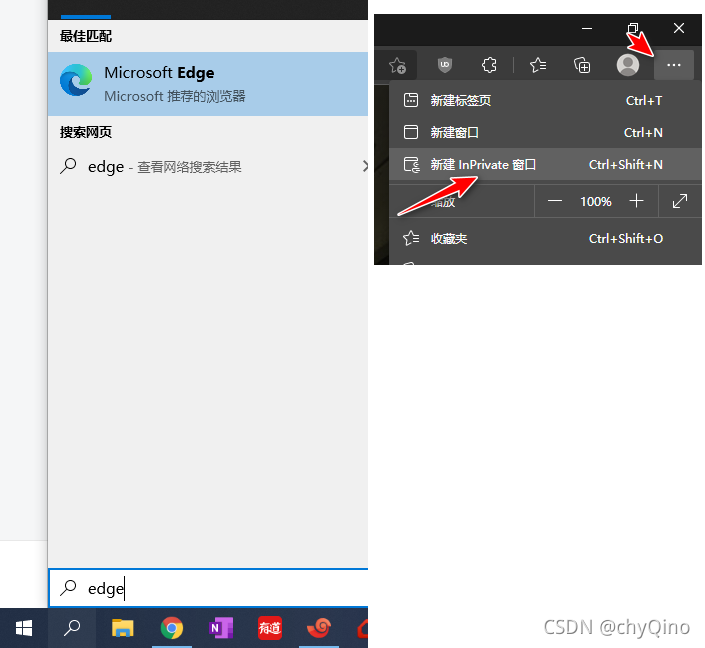Restore down the Edge window
Image resolution: width=705 pixels, height=648 pixels.
[x=633, y=28]
